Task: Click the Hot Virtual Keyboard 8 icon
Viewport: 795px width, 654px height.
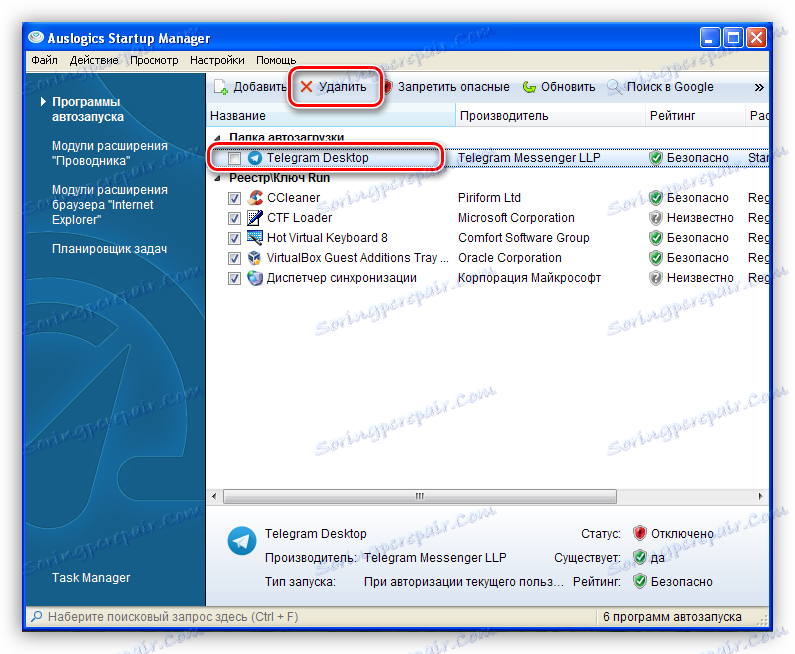Action: pyautogui.click(x=255, y=238)
